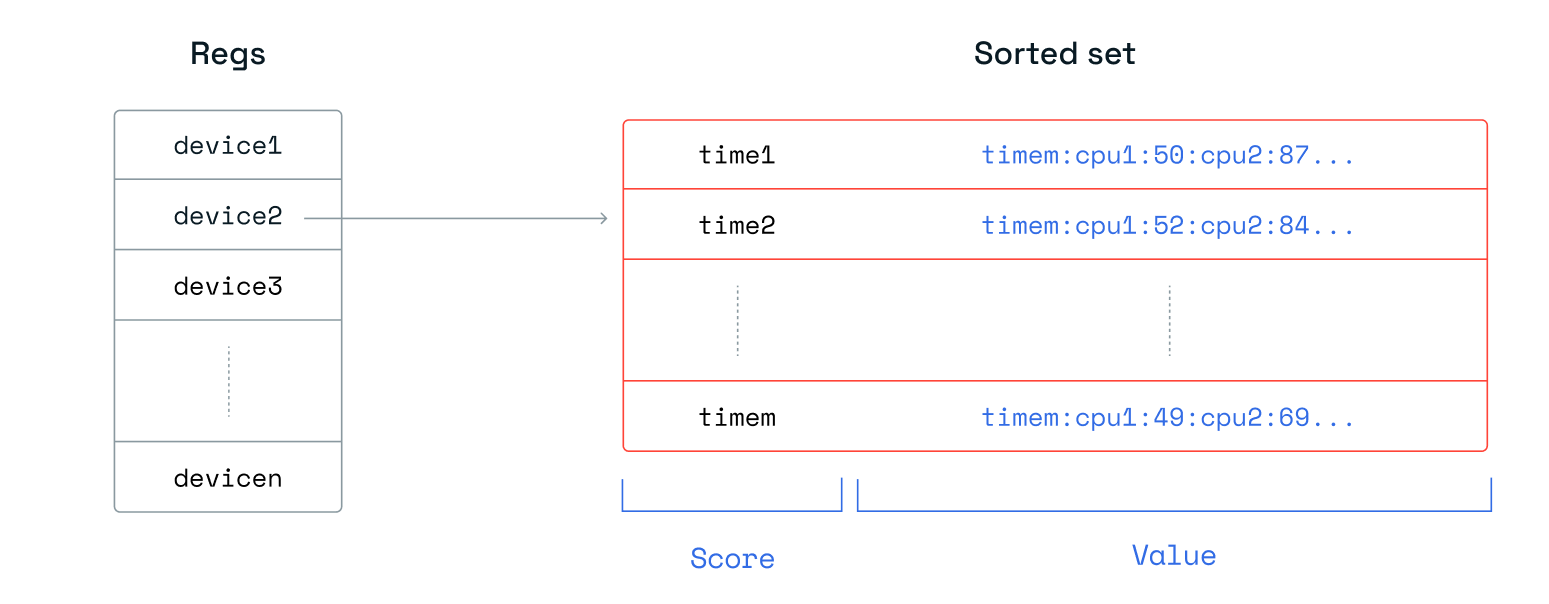The height and width of the screenshot is (604, 1549).
Task: Select the time1 score
Action: [737, 156]
